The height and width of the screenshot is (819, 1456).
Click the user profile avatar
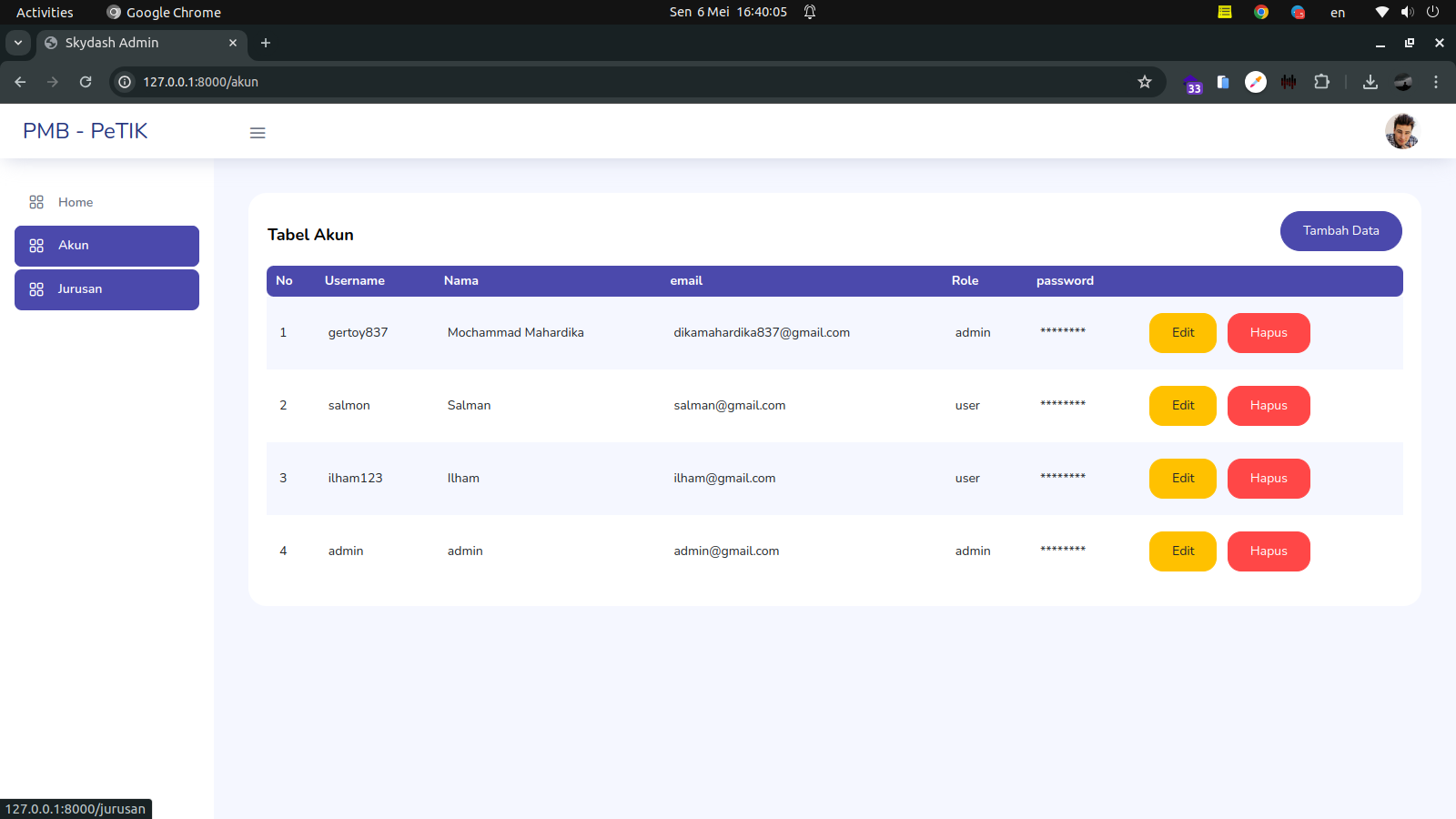(1401, 132)
